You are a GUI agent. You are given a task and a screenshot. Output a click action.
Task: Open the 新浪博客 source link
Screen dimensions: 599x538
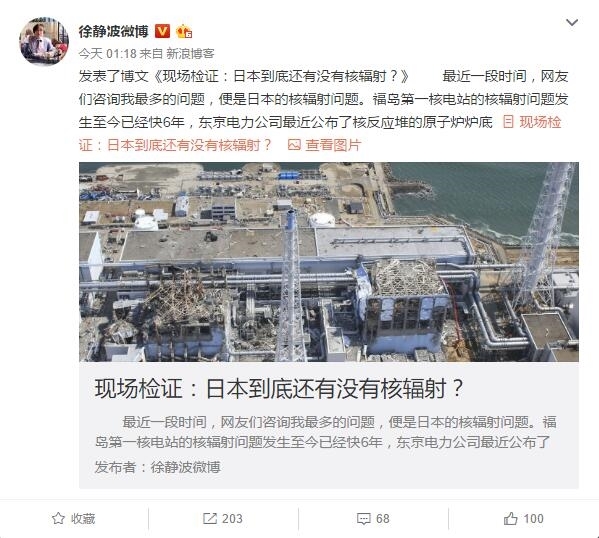click(190, 53)
